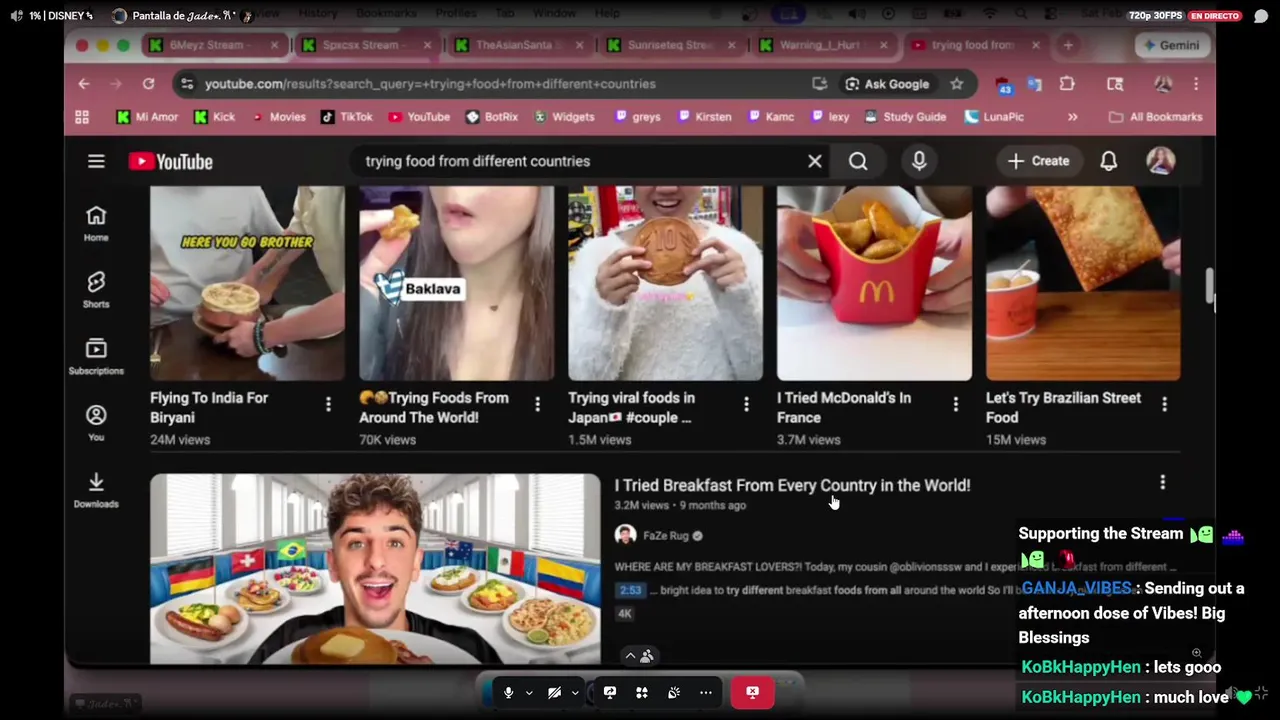Clear the YouTube search box text

(x=815, y=161)
